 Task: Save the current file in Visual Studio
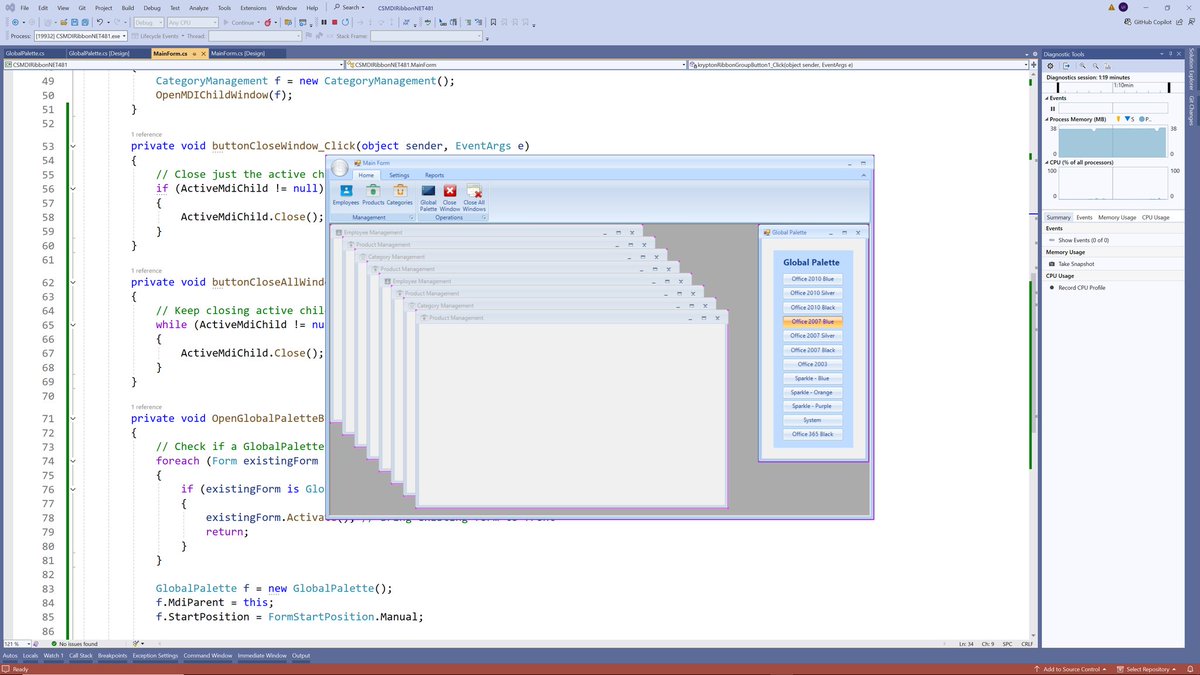75,22
